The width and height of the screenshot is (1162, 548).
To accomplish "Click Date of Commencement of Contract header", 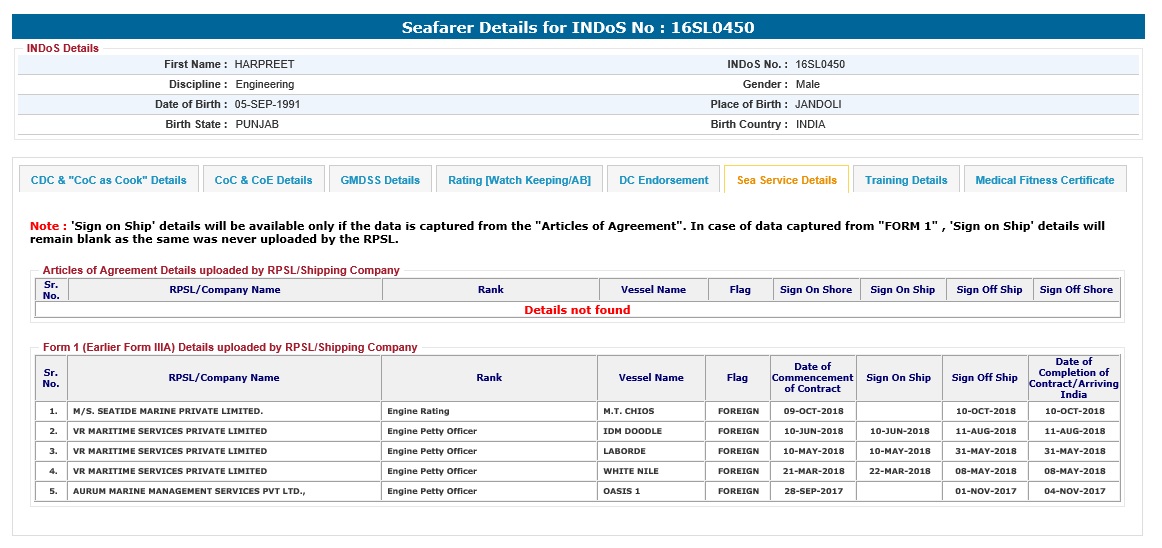I will [812, 378].
